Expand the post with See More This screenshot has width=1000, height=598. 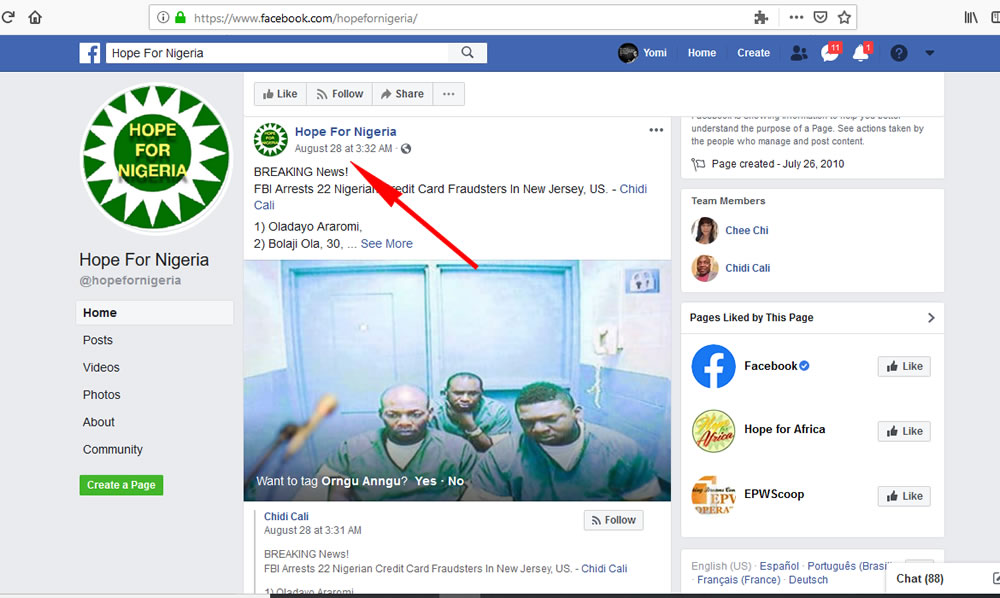tap(386, 244)
